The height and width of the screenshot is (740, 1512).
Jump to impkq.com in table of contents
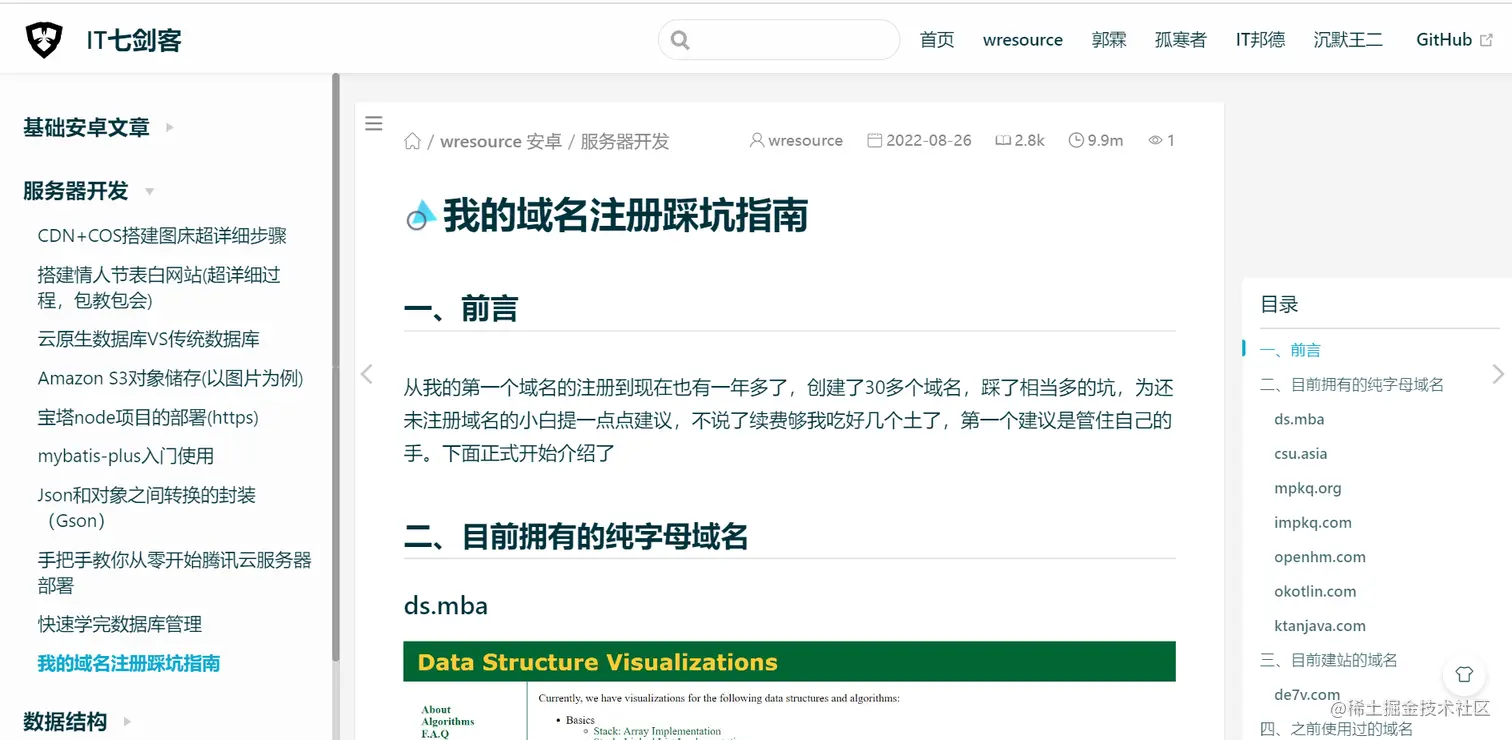tap(1313, 522)
